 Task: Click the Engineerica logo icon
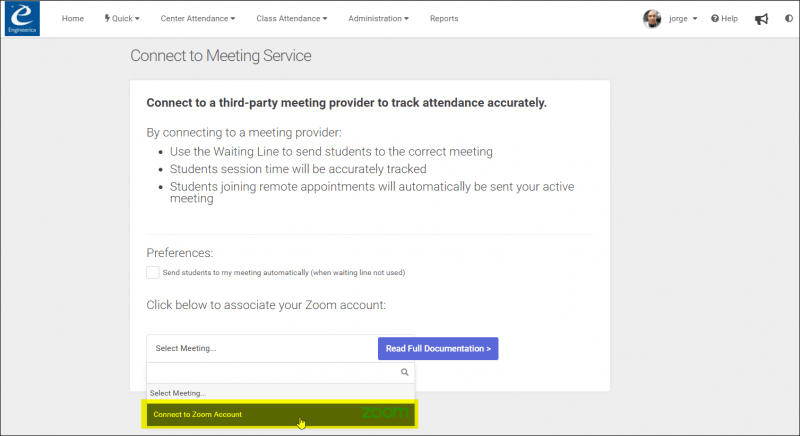(x=22, y=18)
